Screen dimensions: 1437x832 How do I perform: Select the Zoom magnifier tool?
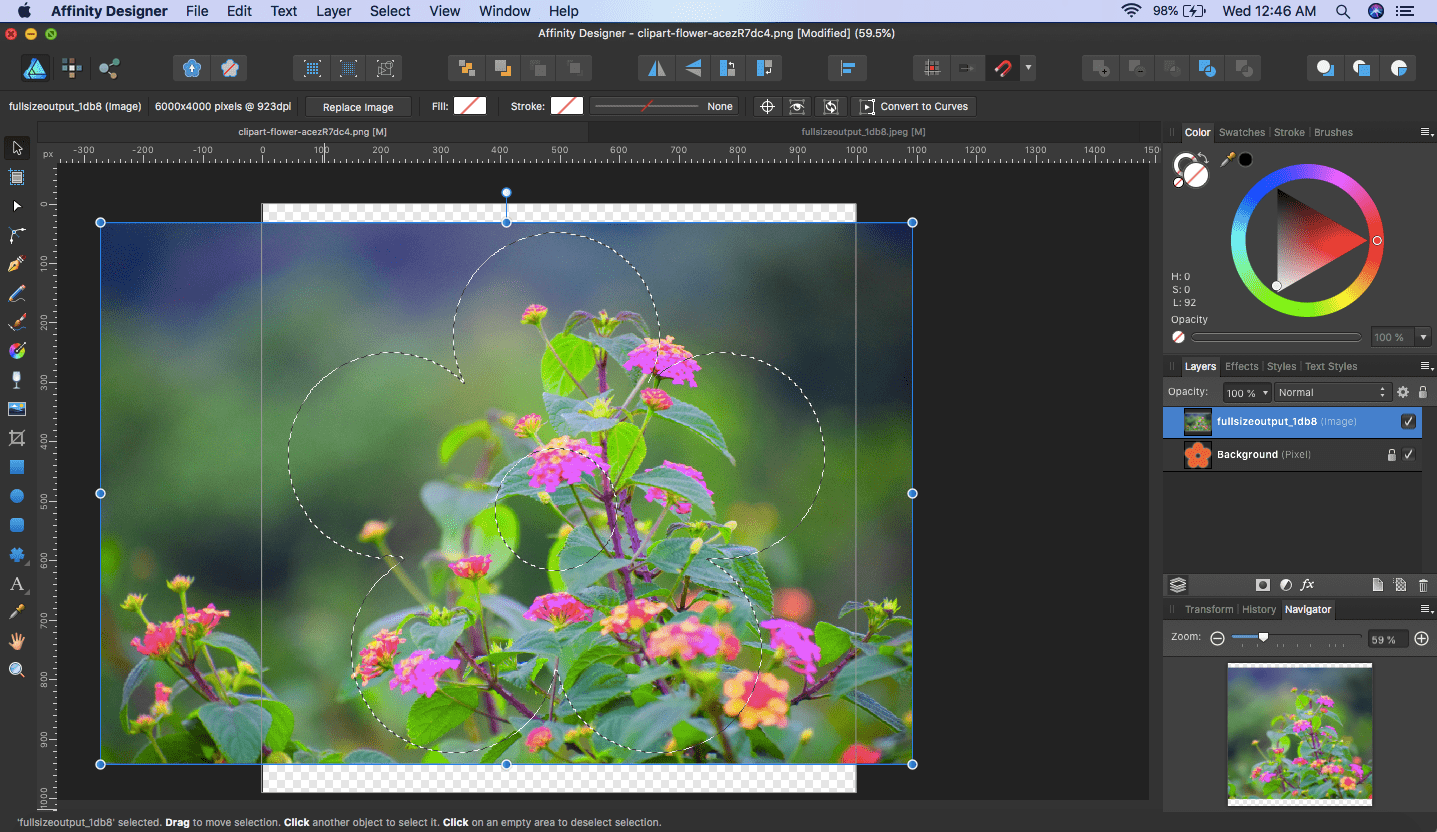coord(17,670)
